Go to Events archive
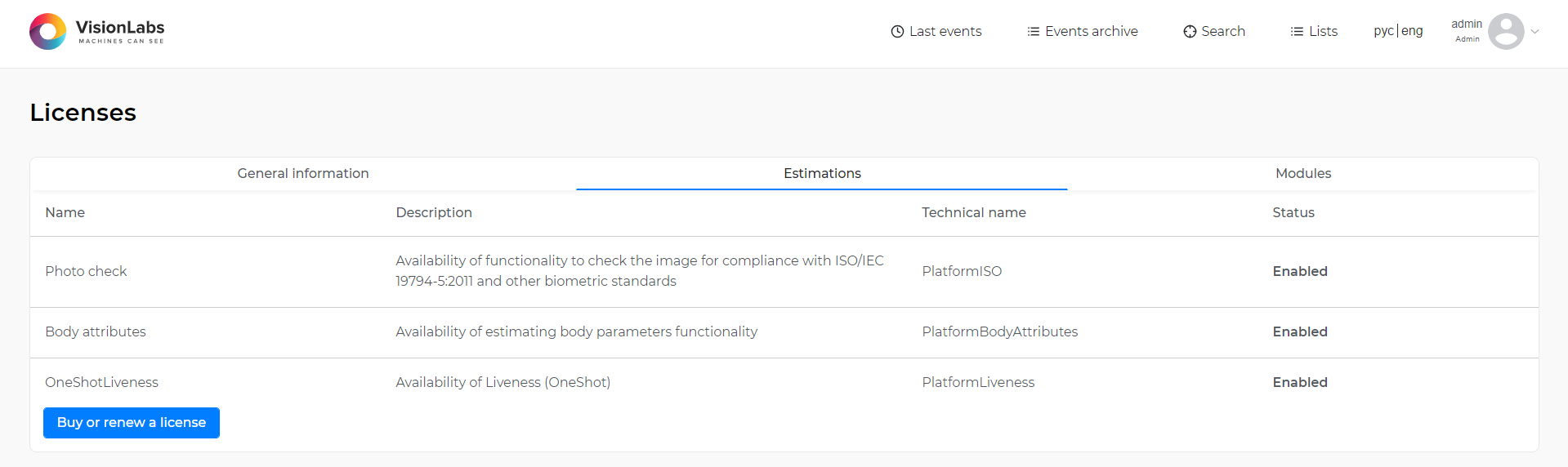 pos(1083,32)
